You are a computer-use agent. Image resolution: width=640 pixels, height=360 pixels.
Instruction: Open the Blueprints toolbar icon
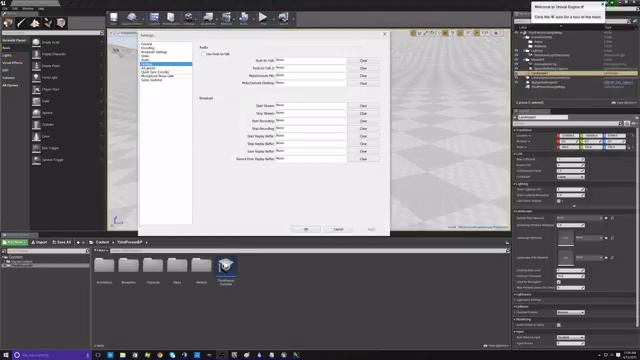click(x=208, y=18)
